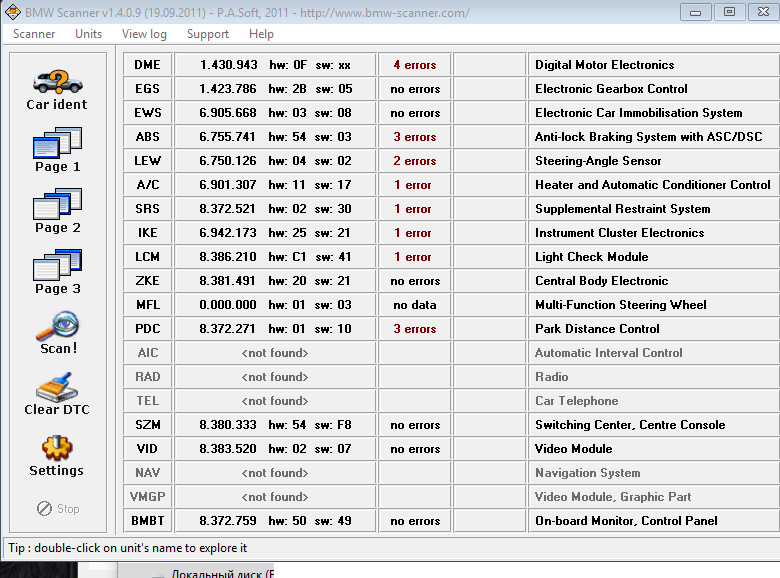The image size is (780, 578).
Task: Select the greyed TEL unit name
Action: [148, 400]
